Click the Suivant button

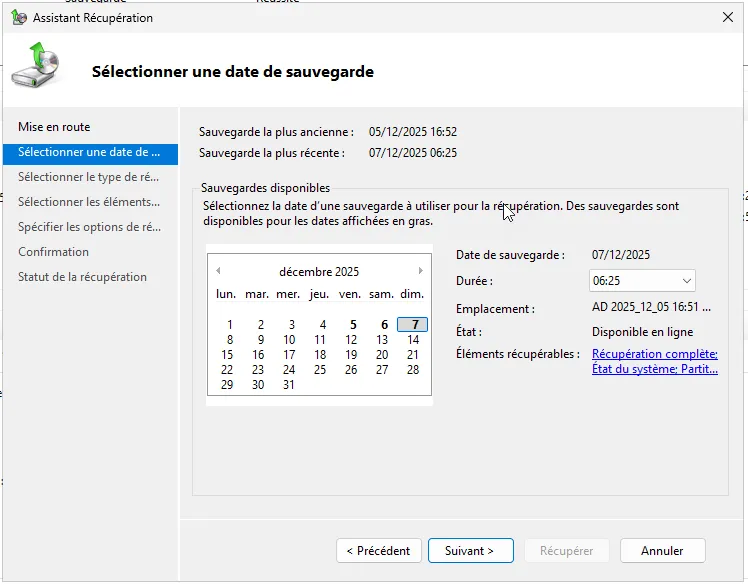coord(470,551)
